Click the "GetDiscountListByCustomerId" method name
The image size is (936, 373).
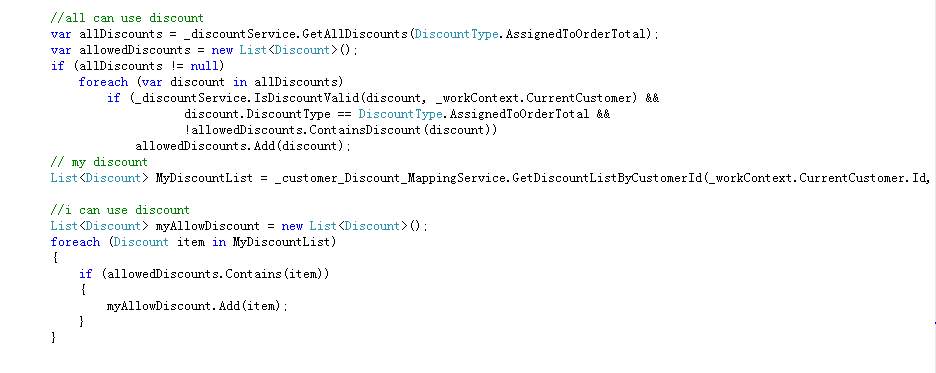point(608,178)
